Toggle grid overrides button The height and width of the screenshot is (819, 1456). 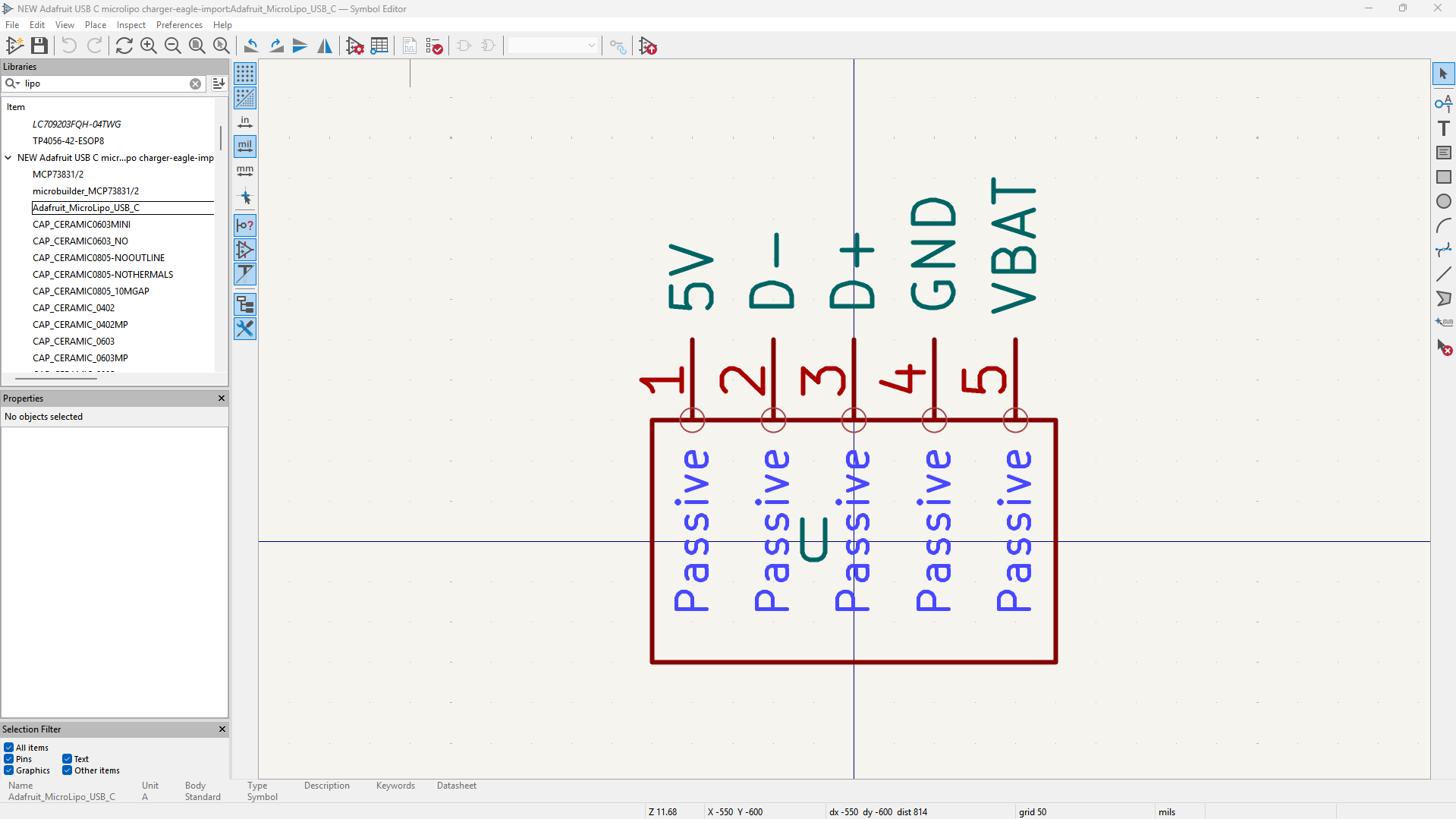(245, 98)
